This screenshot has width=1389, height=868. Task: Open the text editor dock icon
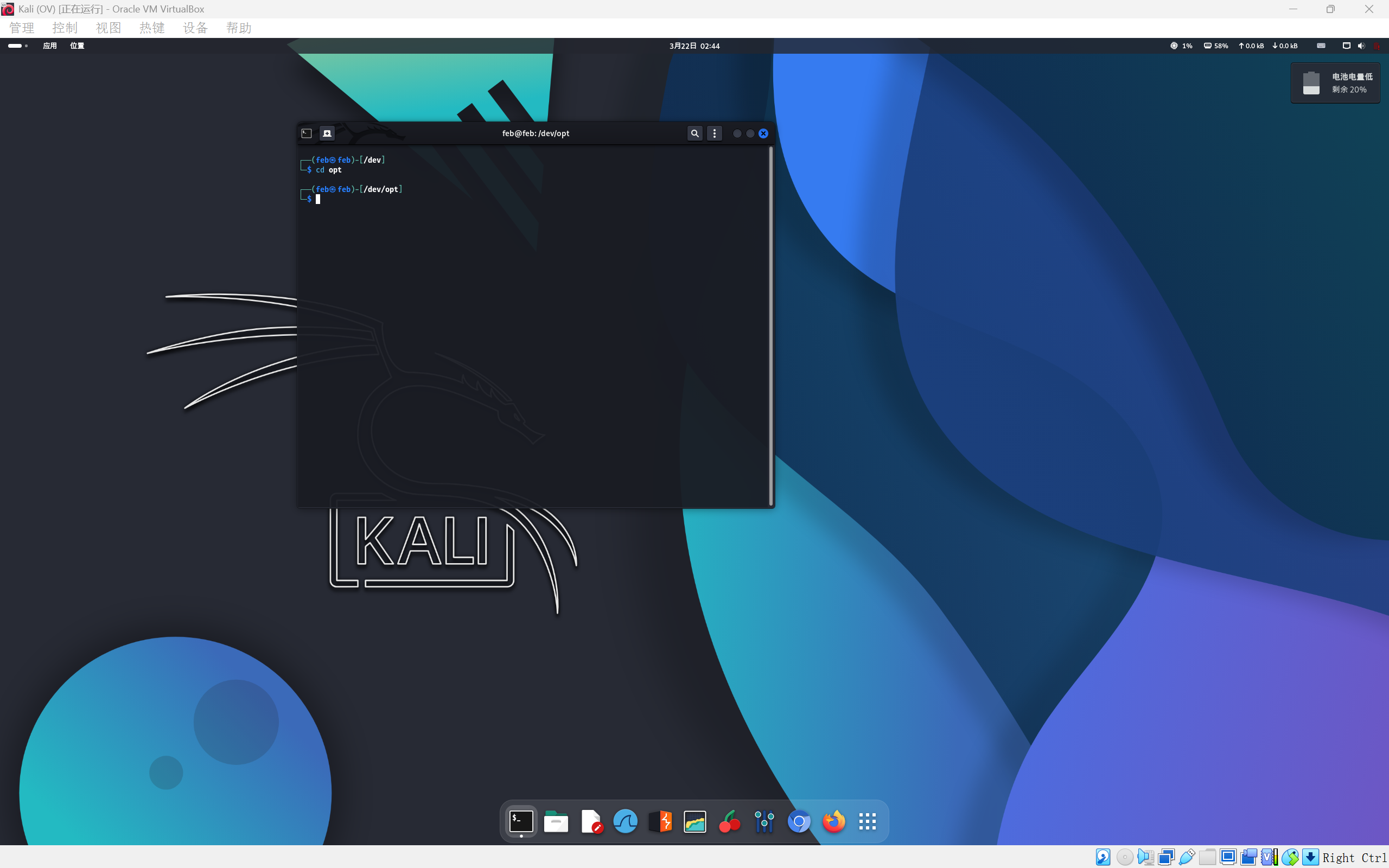click(591, 821)
